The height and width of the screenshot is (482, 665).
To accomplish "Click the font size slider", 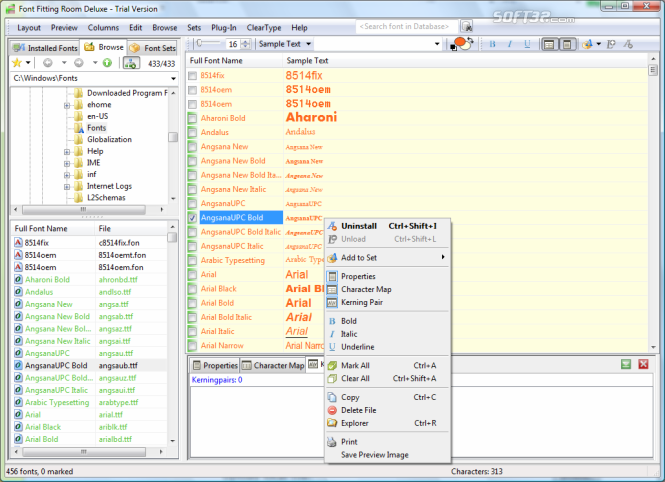I will (208, 43).
